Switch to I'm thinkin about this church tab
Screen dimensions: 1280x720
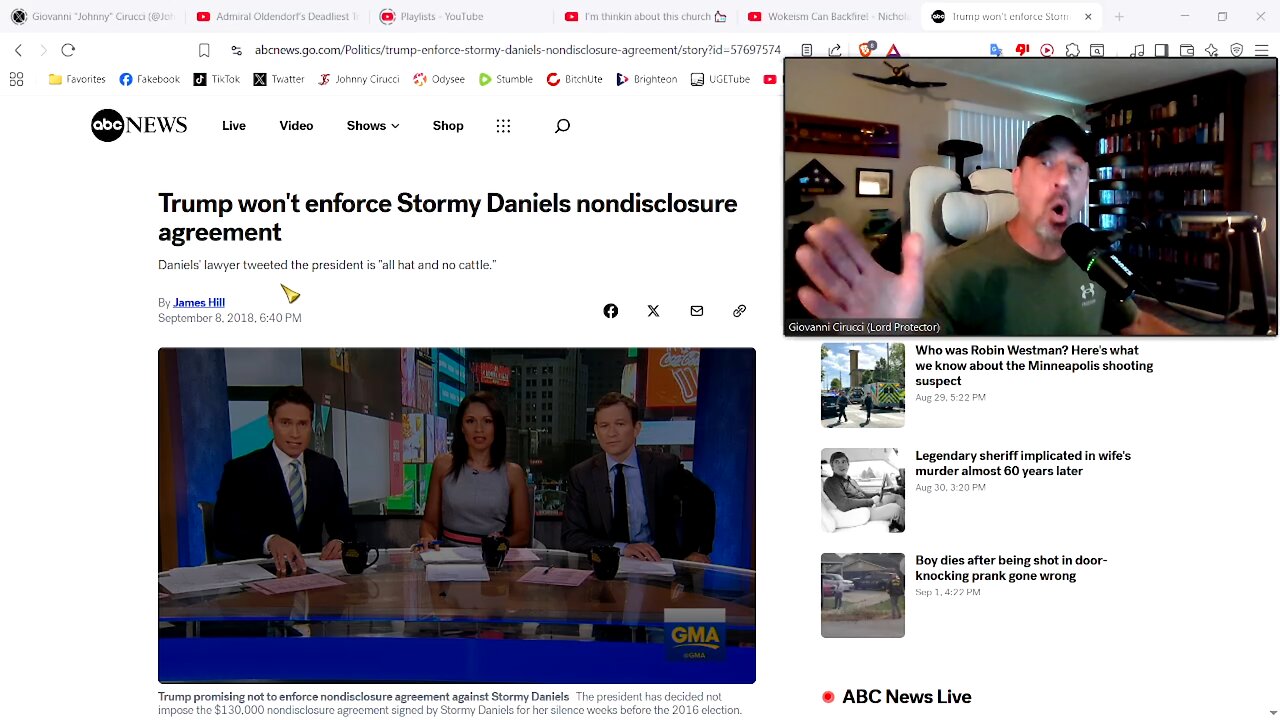[645, 16]
